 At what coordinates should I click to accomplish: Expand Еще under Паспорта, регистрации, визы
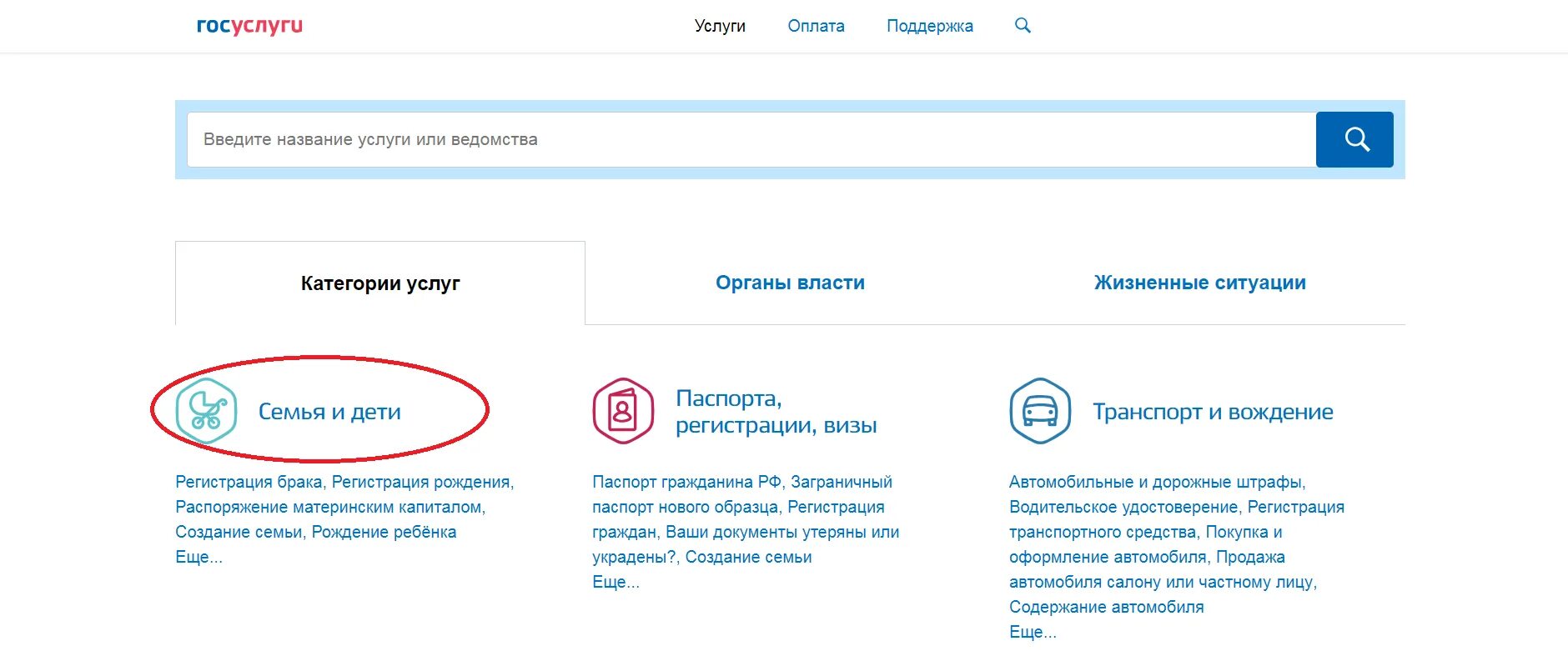616,582
